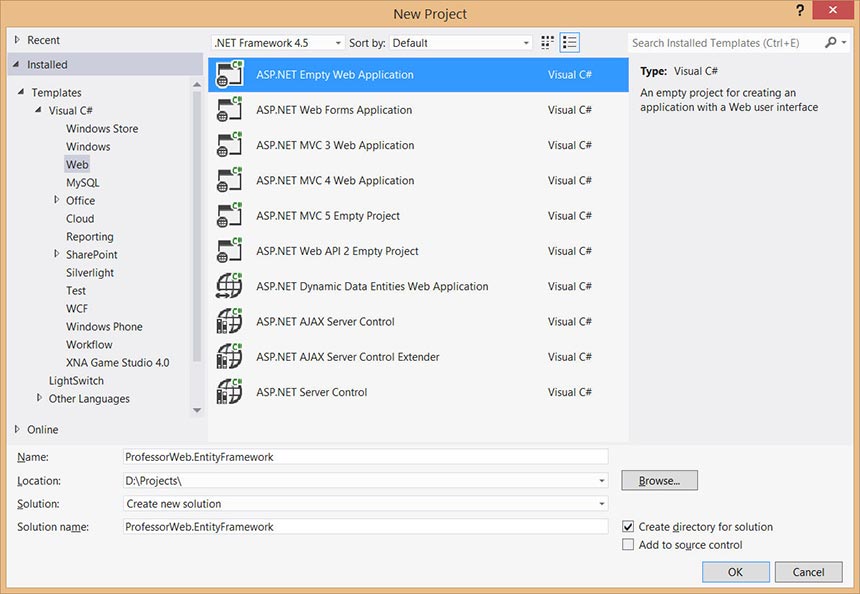Open the Sort by dropdown
The image size is (860, 594).
tap(461, 43)
